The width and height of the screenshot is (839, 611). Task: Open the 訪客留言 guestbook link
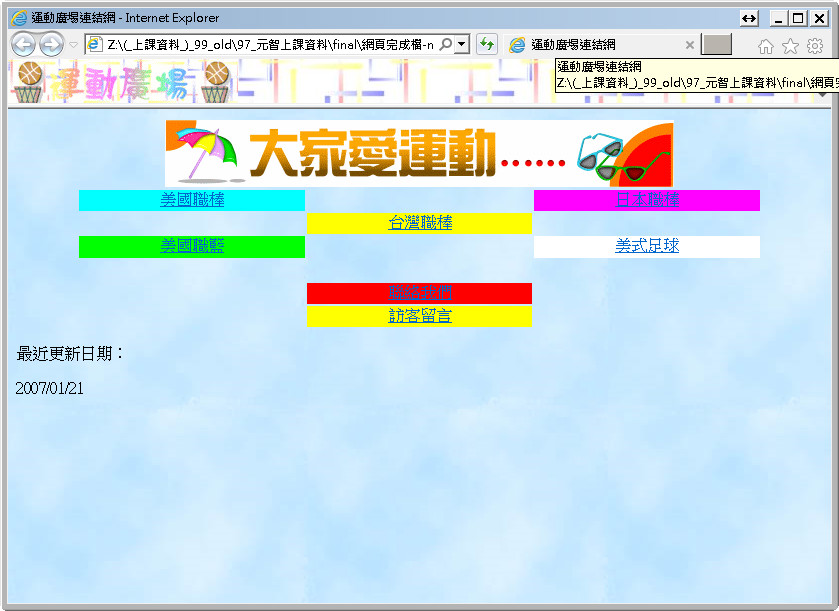[x=420, y=316]
